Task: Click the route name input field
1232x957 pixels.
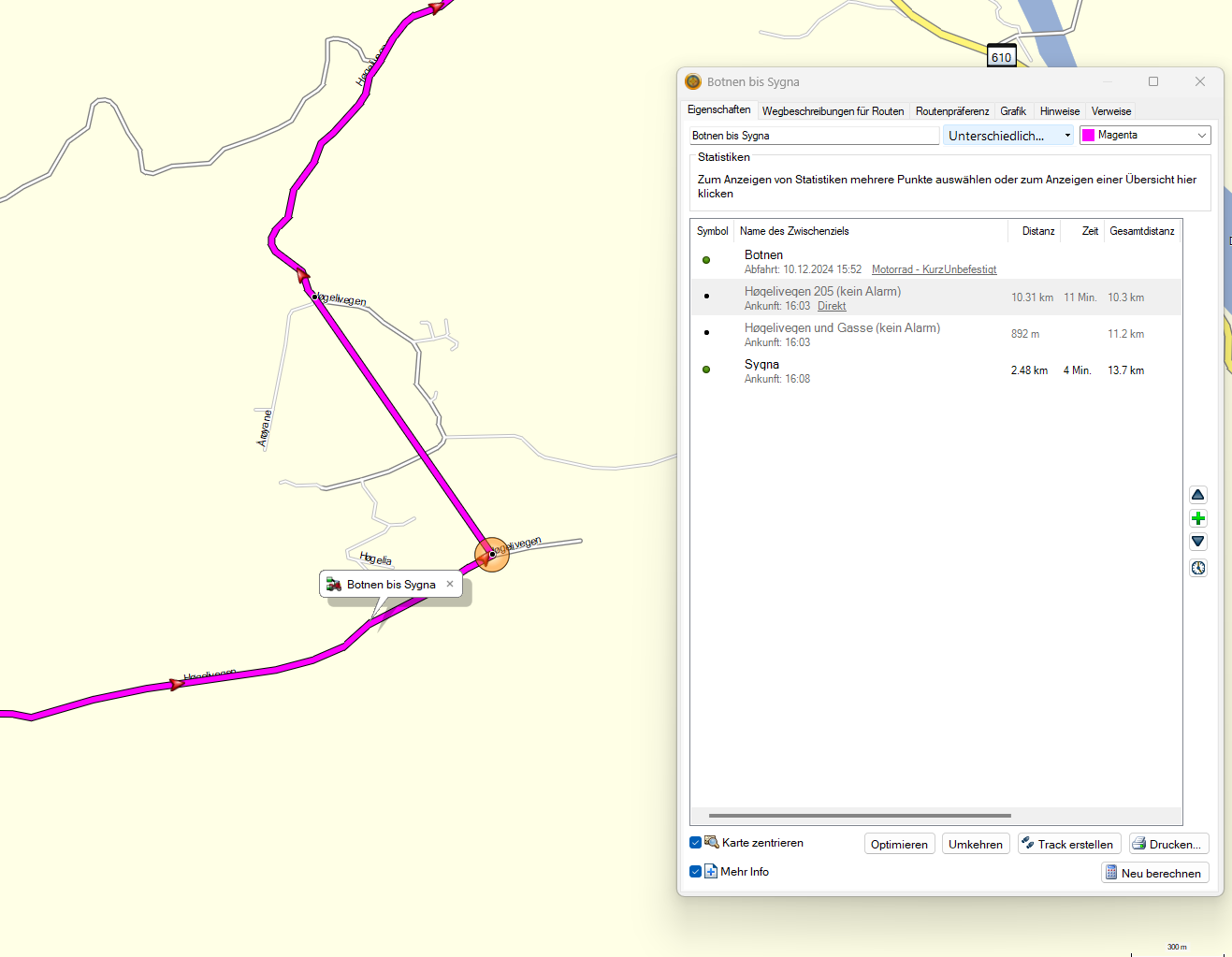Action: (x=813, y=136)
